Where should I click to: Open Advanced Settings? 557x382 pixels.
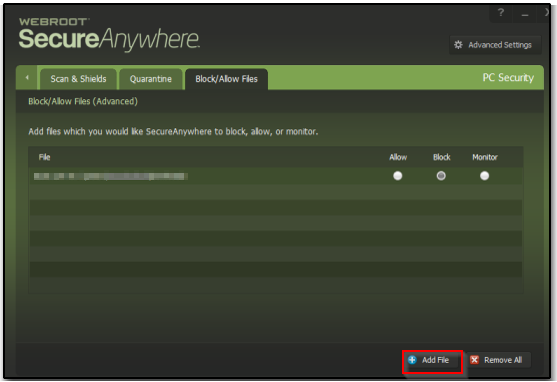tap(495, 45)
